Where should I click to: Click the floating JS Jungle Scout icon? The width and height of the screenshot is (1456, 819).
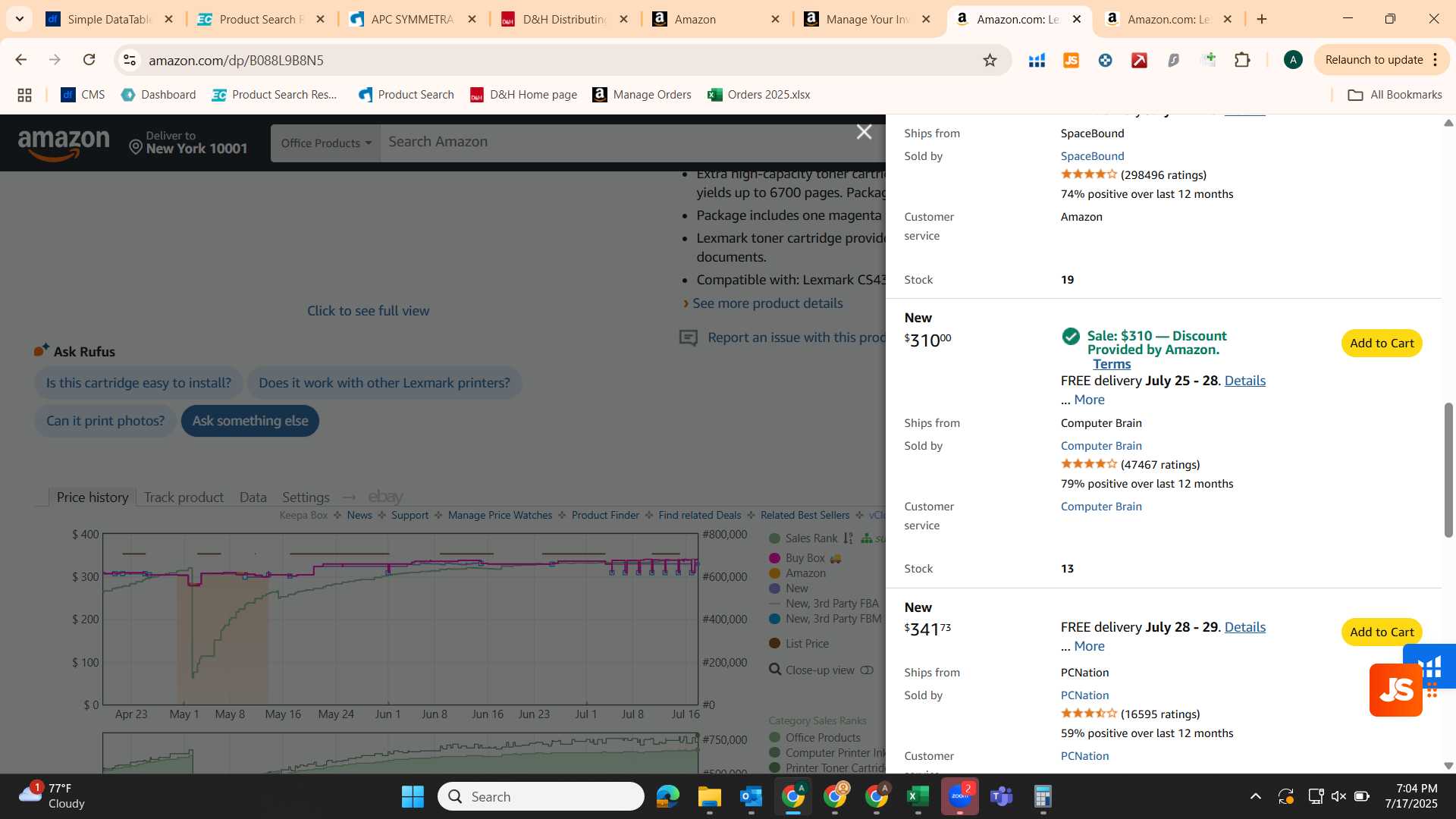point(1395,690)
